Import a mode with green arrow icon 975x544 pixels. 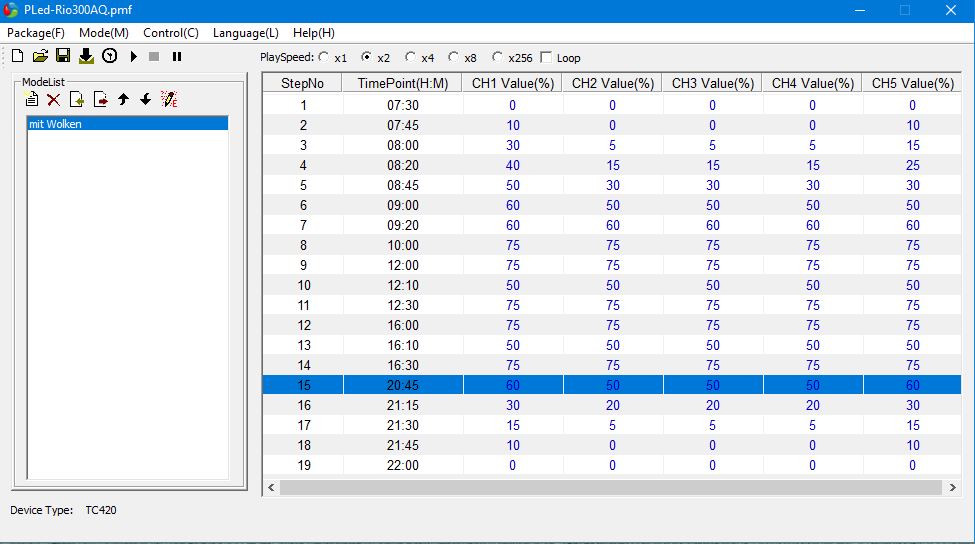click(x=77, y=99)
